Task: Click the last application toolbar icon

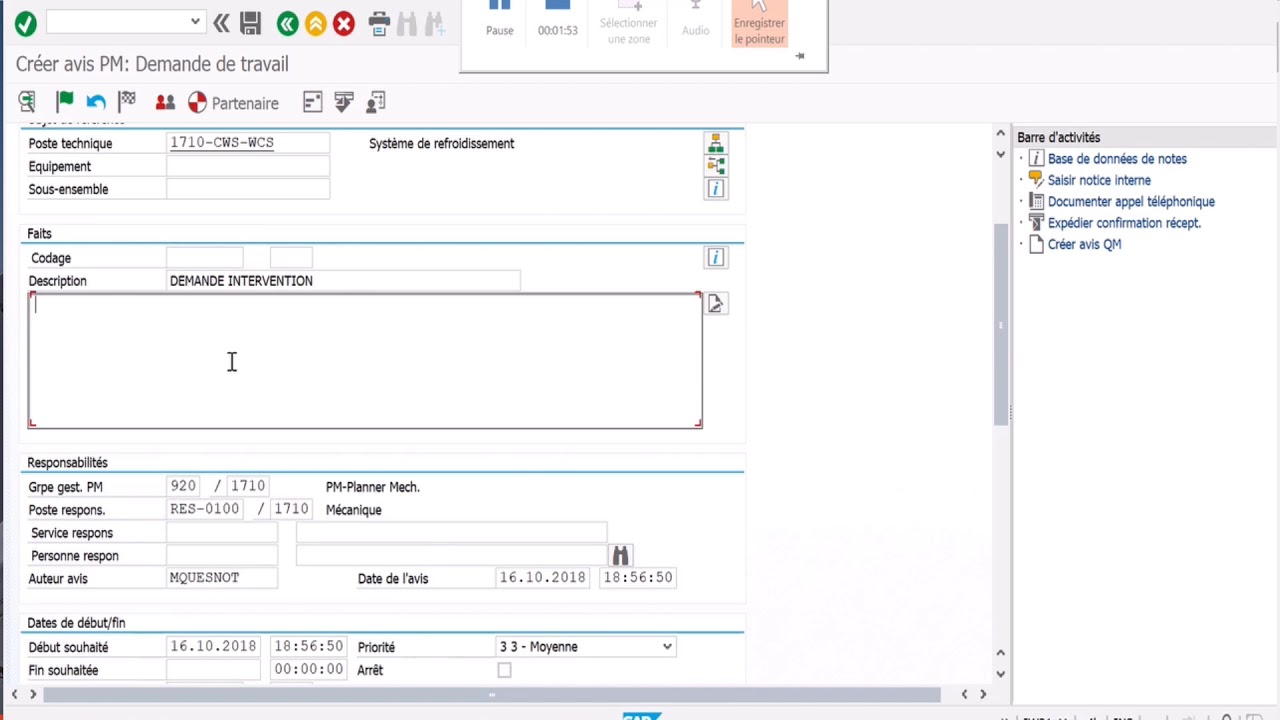Action: click(x=376, y=102)
